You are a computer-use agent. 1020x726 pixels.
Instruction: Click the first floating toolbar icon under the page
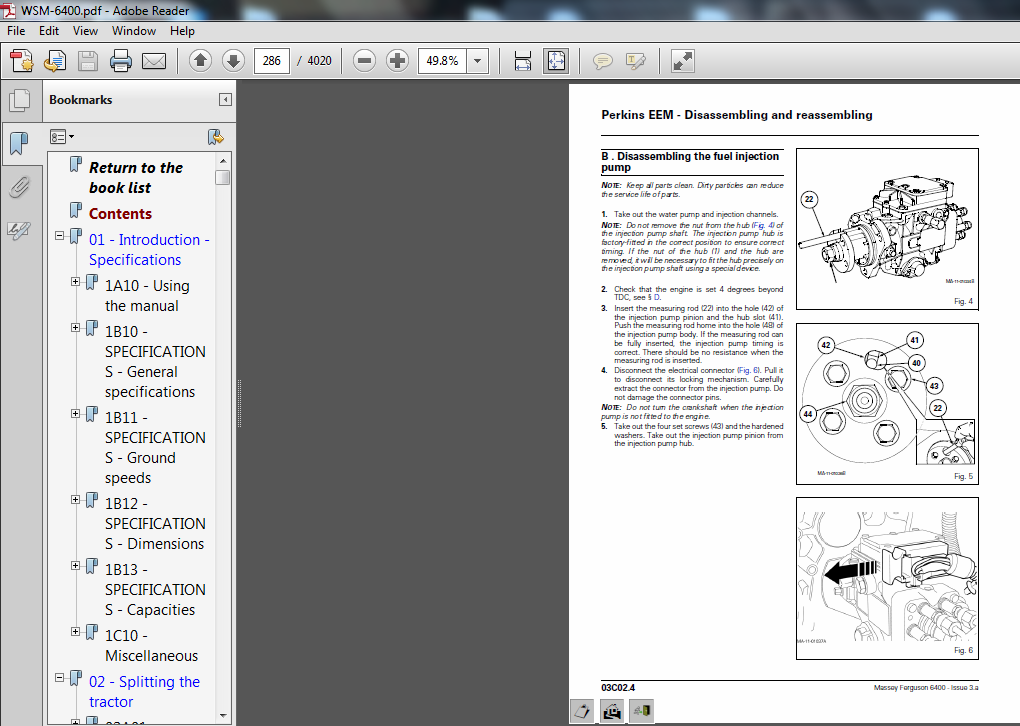click(583, 710)
